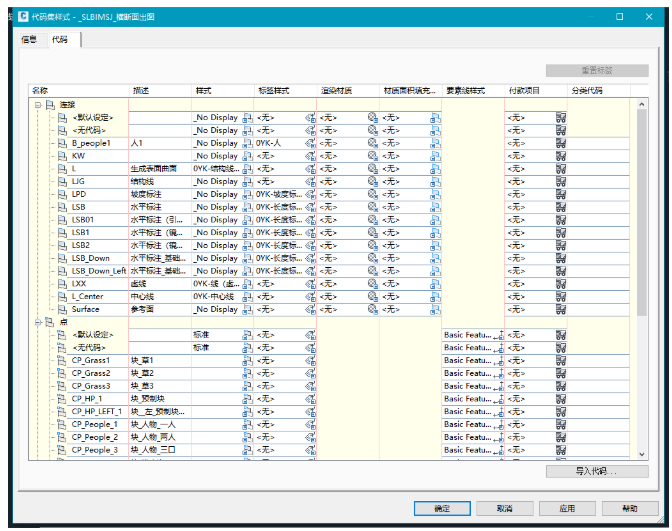Switch to the 信息 tab

point(29,39)
